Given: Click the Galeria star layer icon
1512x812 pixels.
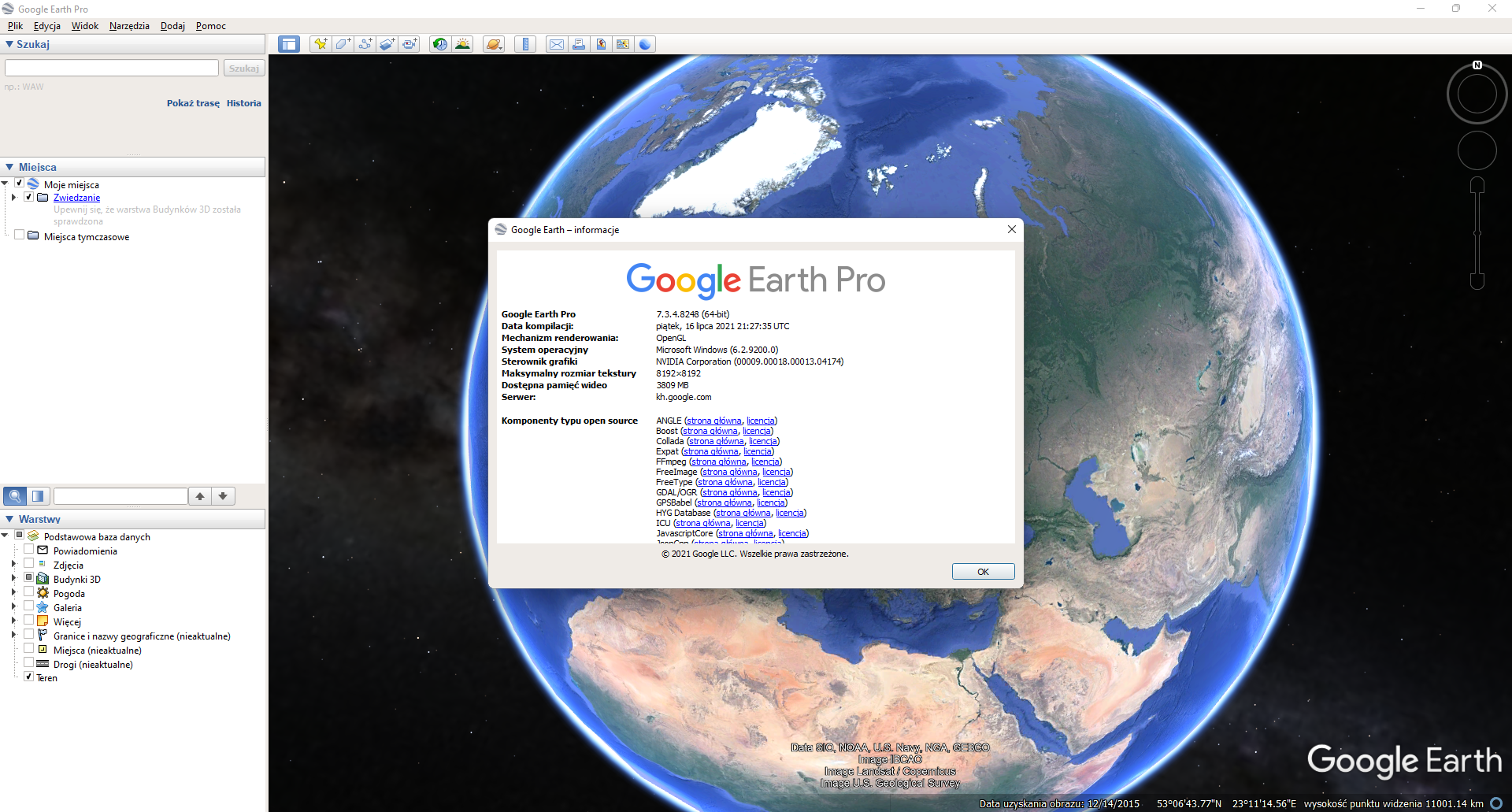Looking at the screenshot, I should 43,607.
